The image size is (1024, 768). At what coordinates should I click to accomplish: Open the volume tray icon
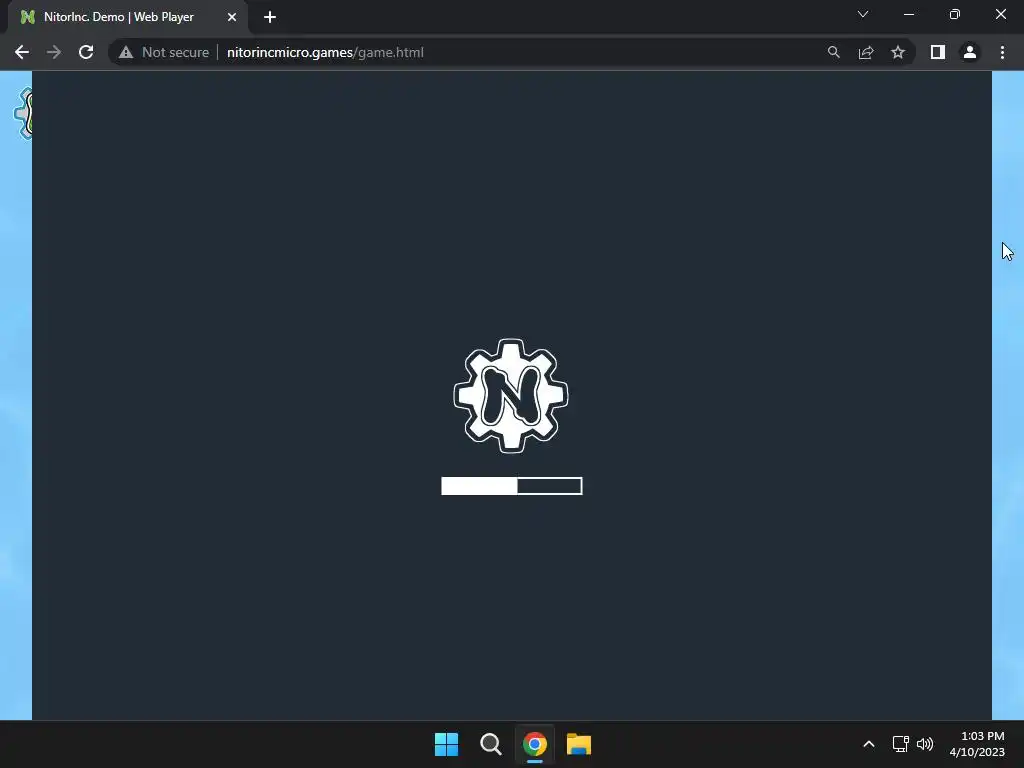pyautogui.click(x=925, y=744)
